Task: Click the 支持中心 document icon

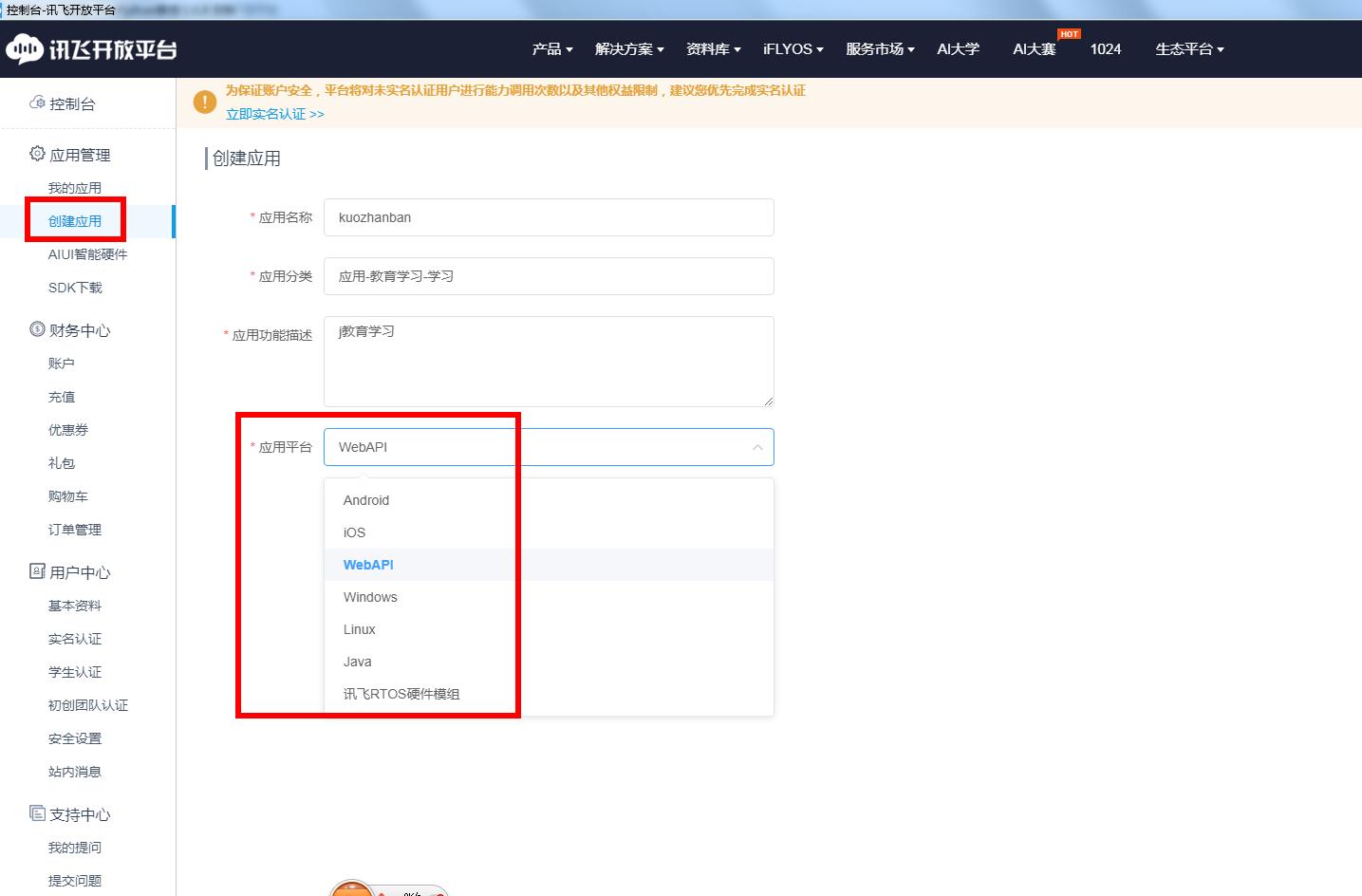Action: click(37, 813)
